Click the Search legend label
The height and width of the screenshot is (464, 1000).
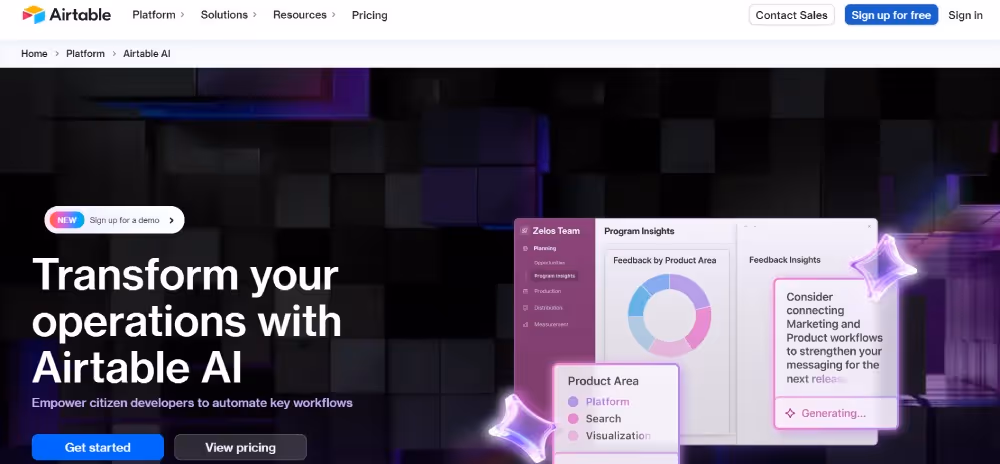tap(603, 419)
